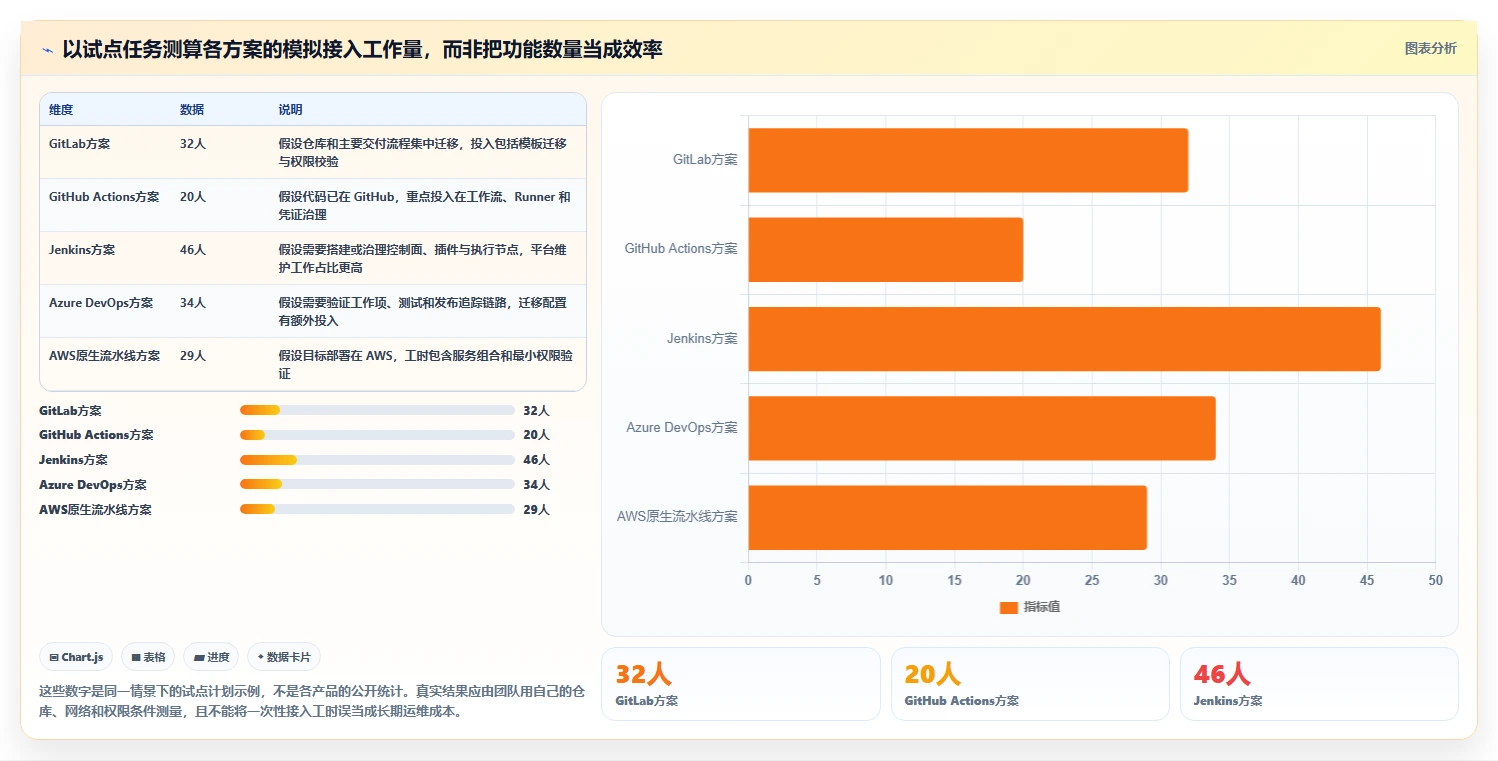Click the 46人 value in the table

(x=193, y=250)
